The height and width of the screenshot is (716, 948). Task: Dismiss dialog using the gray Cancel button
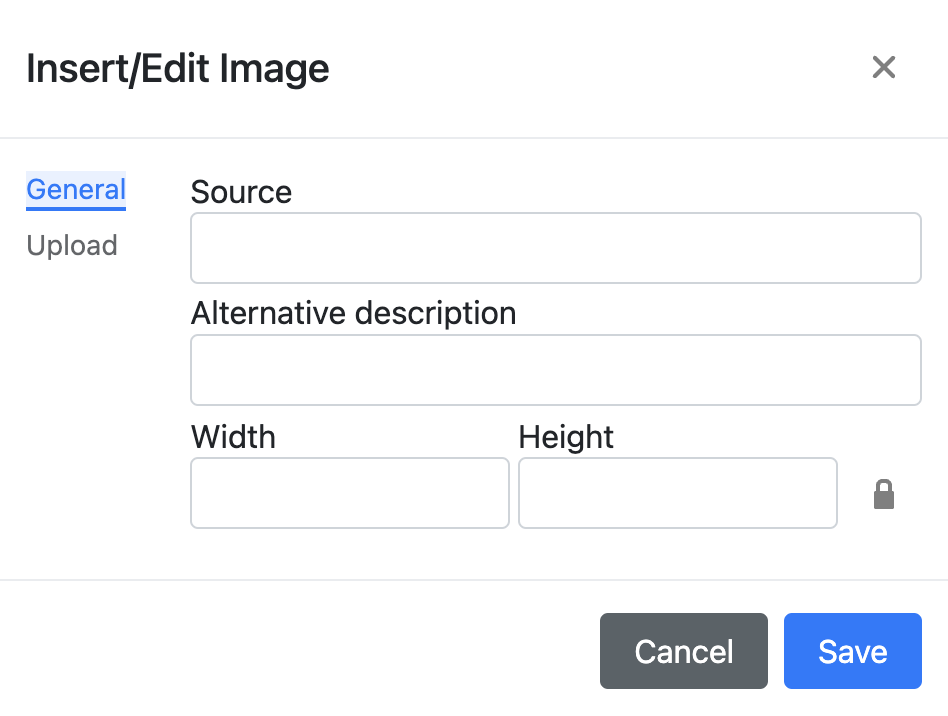[684, 651]
